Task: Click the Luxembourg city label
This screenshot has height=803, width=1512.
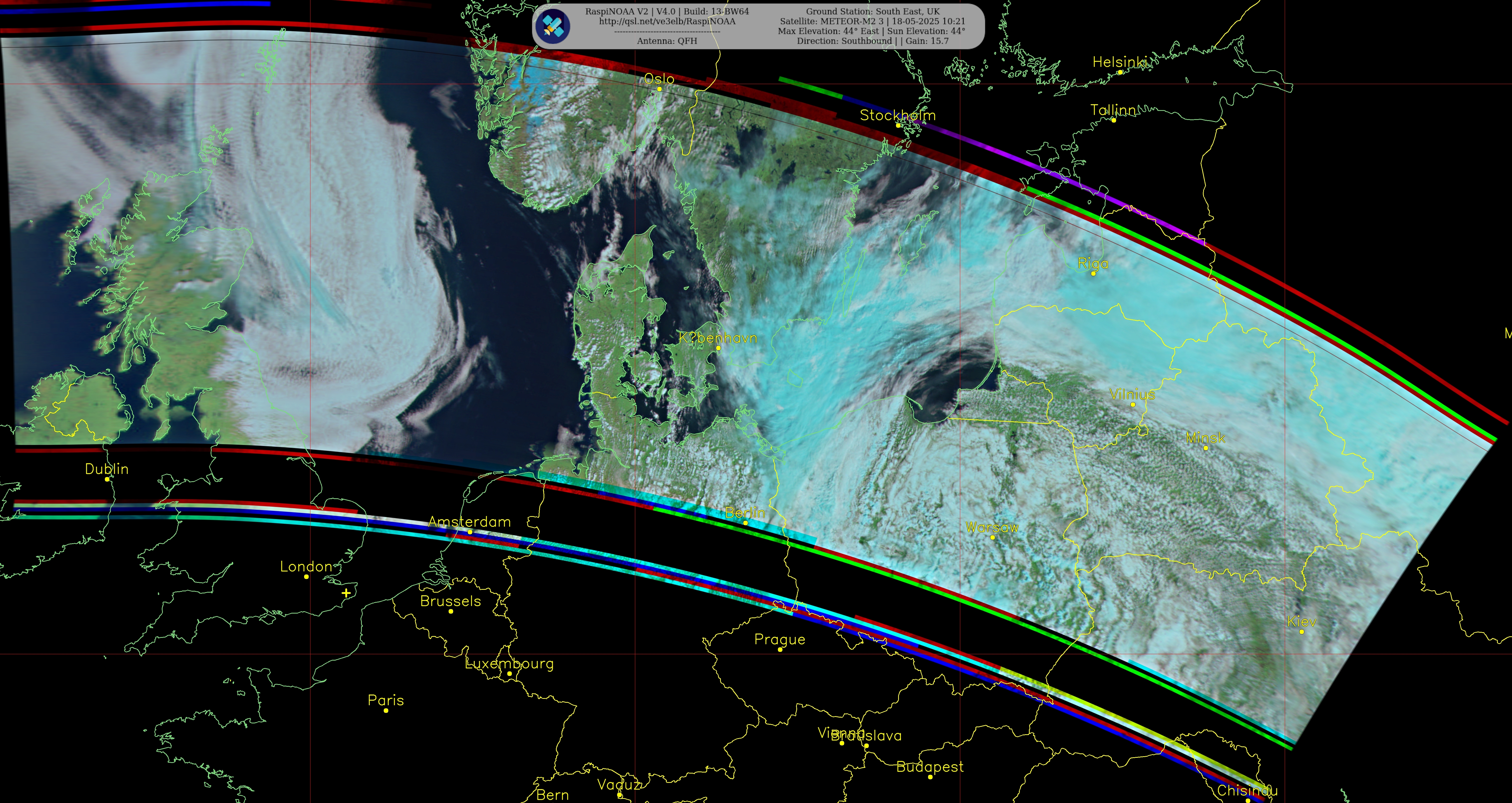Action: coord(509,664)
